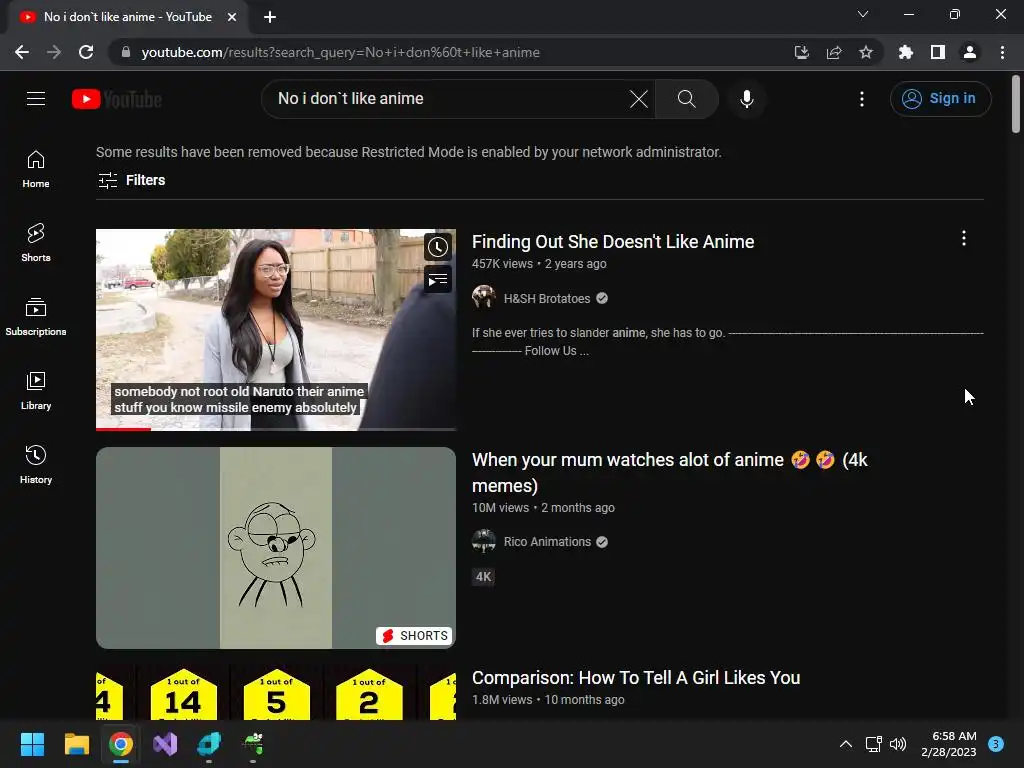This screenshot has width=1024, height=768.
Task: Open notifications badge in taskbar
Action: coord(996,744)
